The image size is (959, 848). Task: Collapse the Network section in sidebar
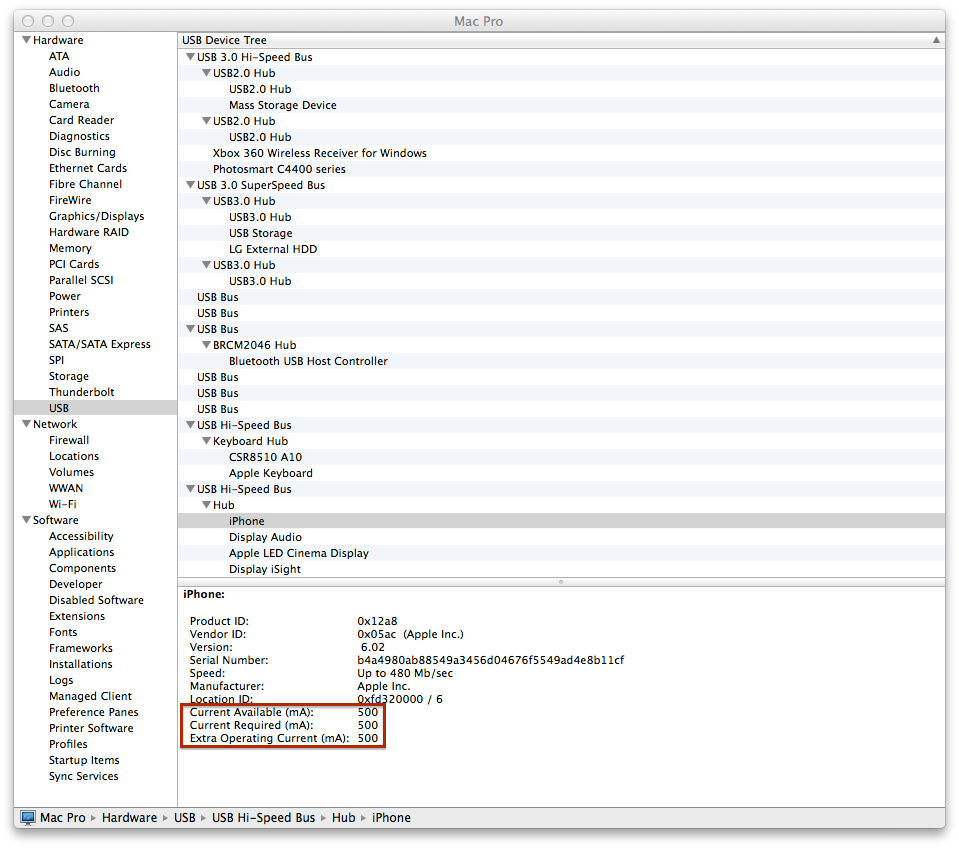pos(26,424)
